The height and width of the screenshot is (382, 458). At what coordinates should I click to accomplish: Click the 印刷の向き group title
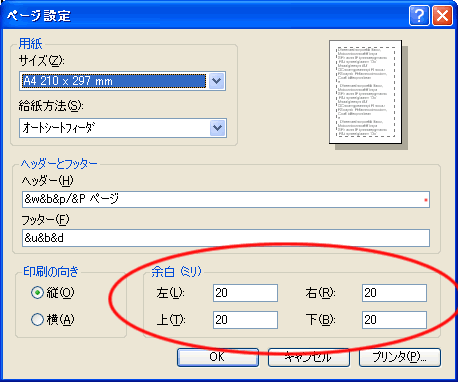[x=51, y=272]
